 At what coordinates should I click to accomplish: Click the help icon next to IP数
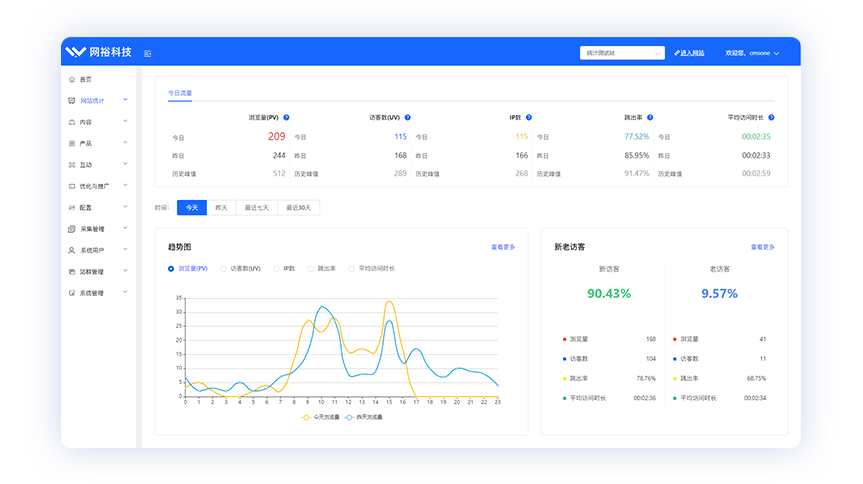pyautogui.click(x=528, y=117)
